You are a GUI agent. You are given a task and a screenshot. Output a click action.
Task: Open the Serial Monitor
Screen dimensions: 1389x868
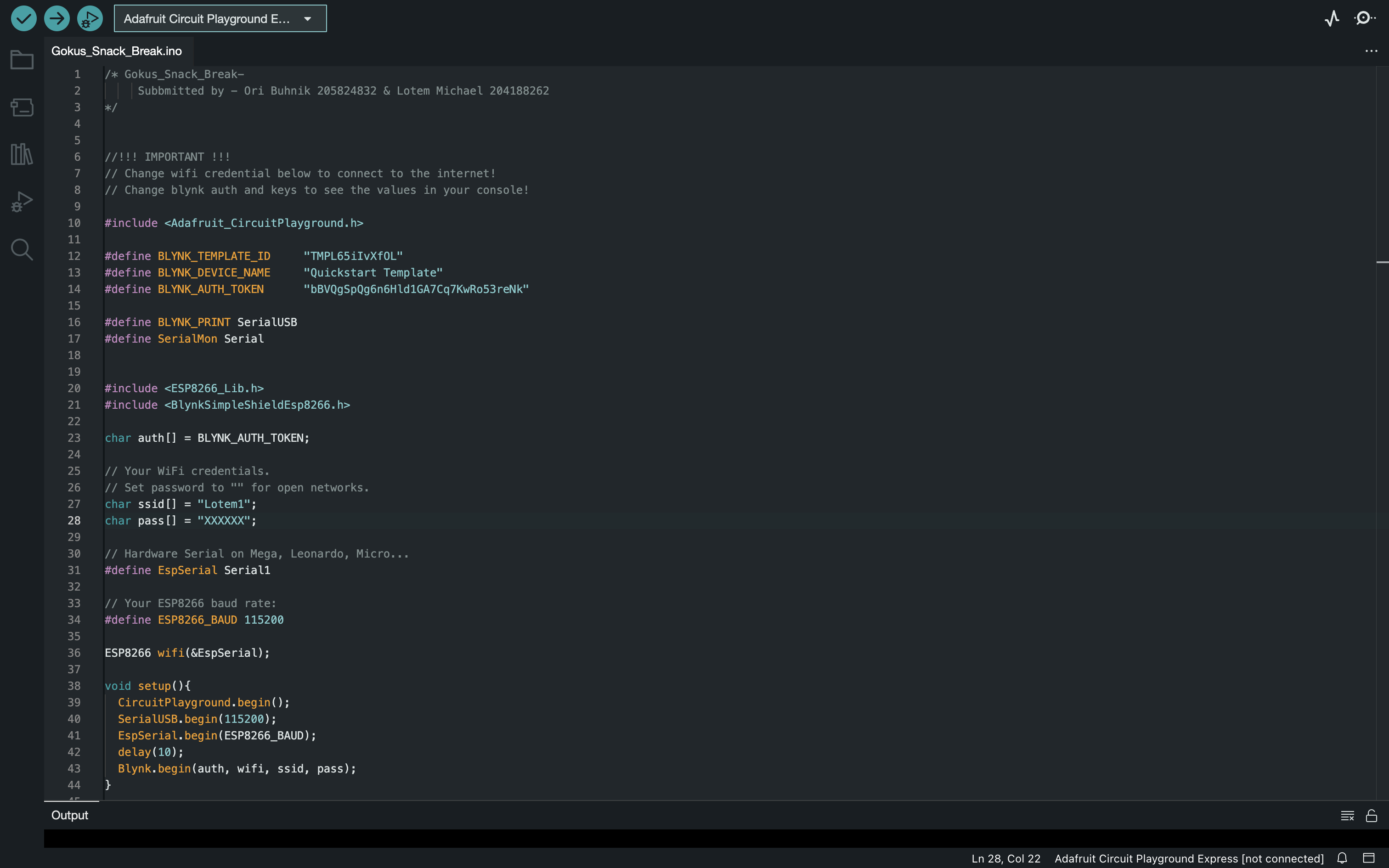1364,18
